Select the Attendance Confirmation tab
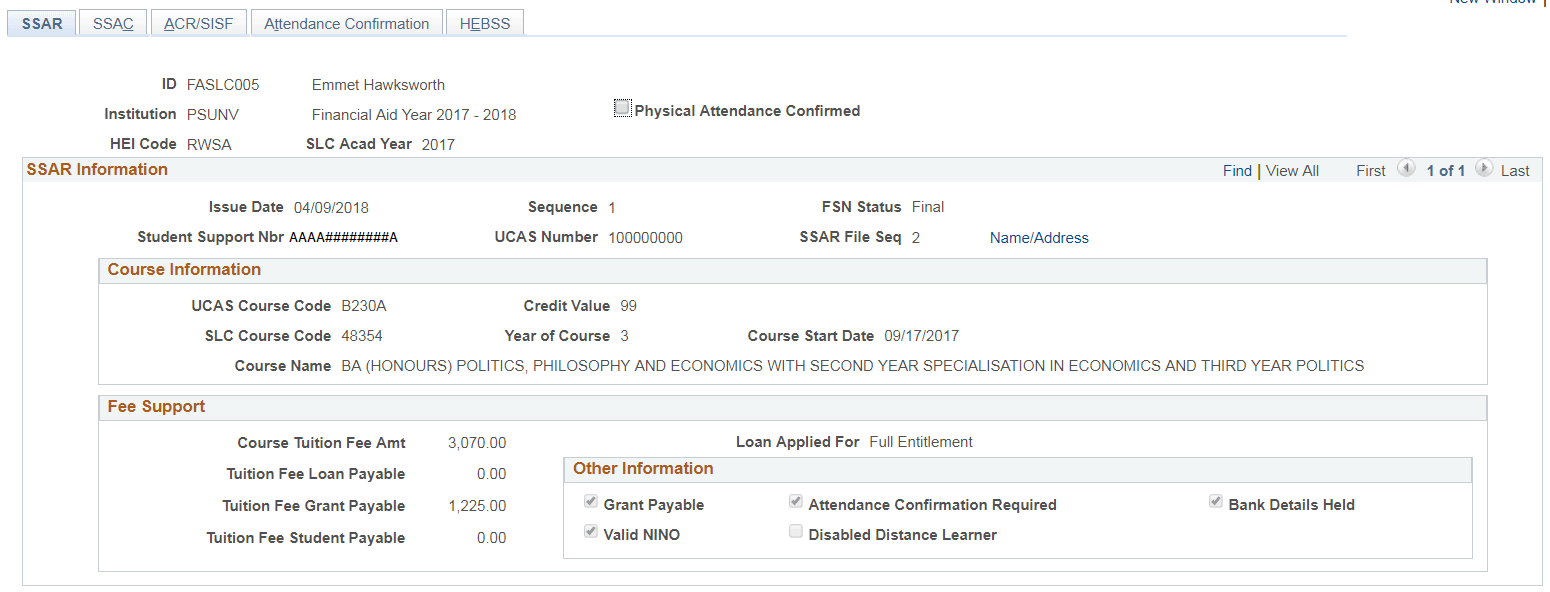The height and width of the screenshot is (592, 1550). pyautogui.click(x=346, y=22)
